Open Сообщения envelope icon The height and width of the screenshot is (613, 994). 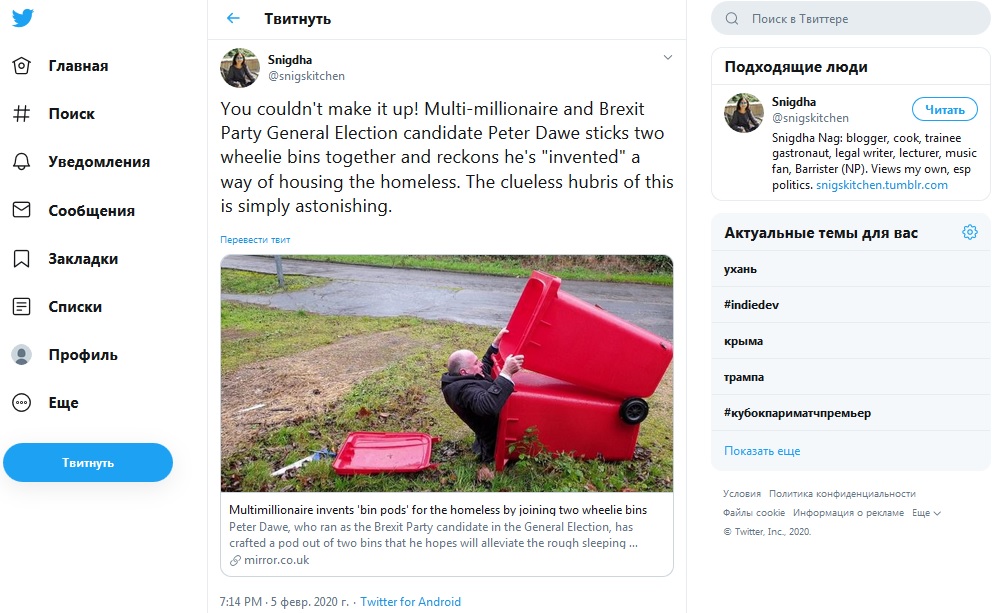[x=22, y=210]
